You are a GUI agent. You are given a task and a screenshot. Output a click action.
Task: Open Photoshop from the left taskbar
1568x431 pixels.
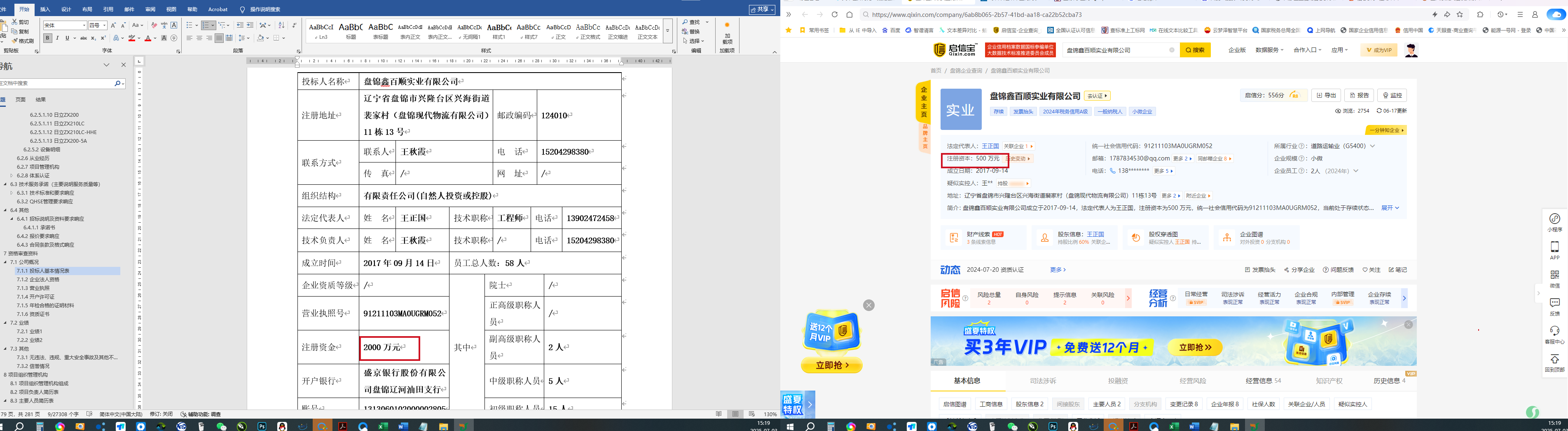[262, 426]
